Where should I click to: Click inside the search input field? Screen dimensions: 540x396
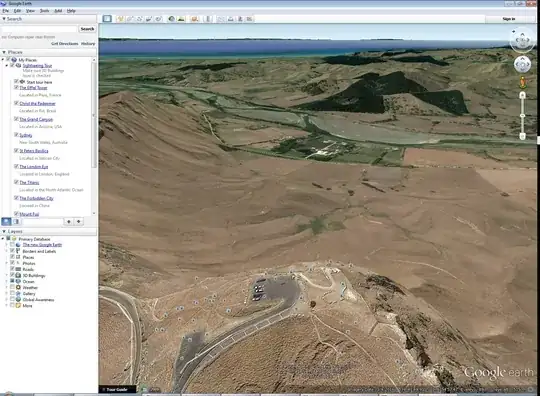tap(39, 29)
